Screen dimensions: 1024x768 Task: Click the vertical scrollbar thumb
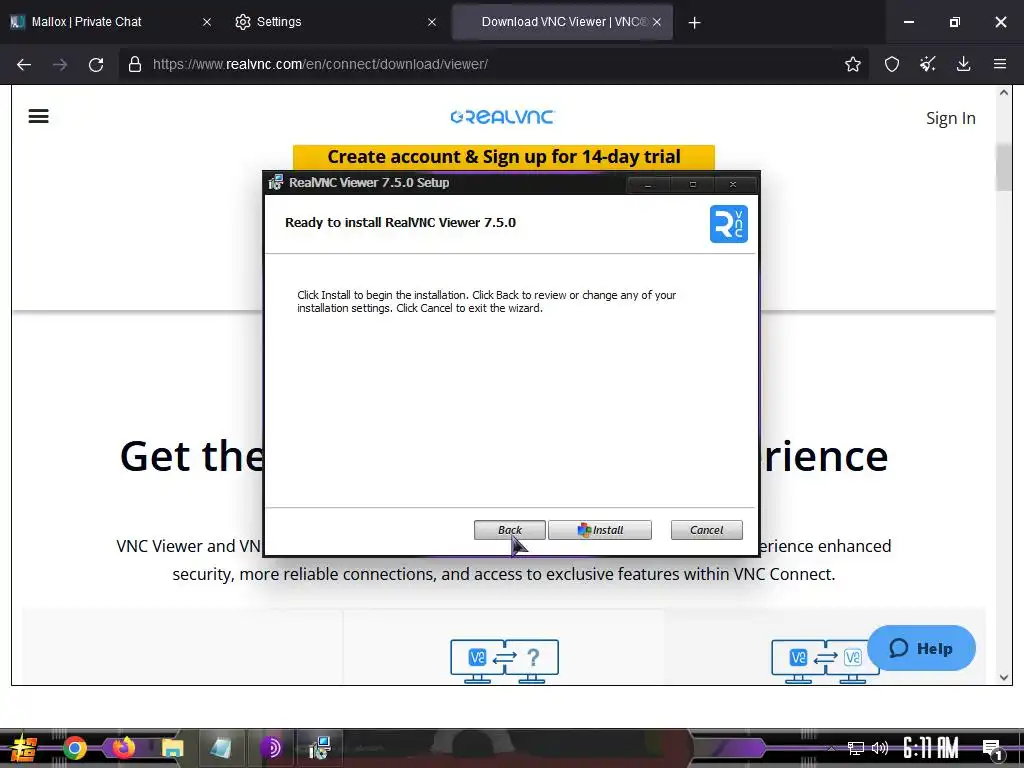point(1004,167)
